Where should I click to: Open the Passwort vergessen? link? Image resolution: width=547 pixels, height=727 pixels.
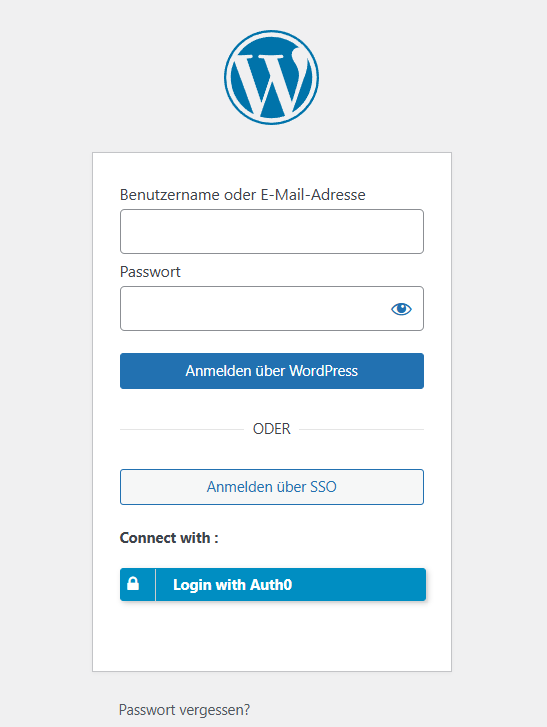click(184, 709)
